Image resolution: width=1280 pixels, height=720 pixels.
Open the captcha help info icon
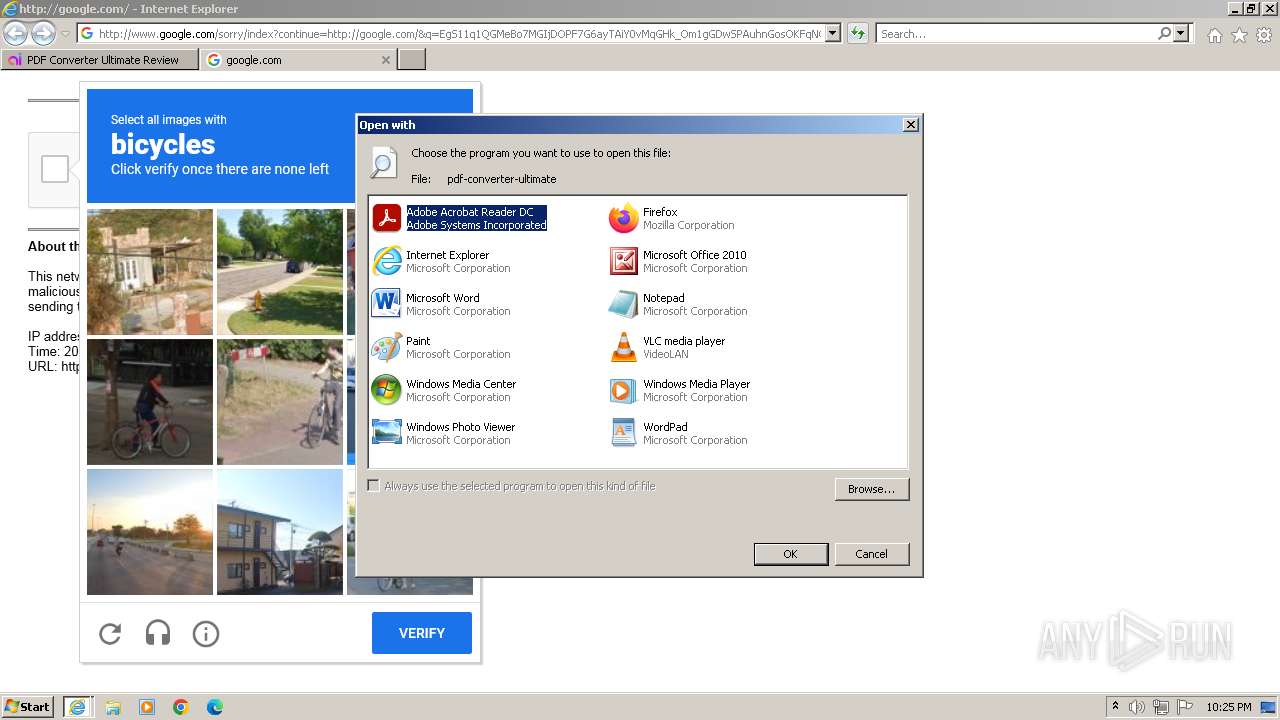tap(206, 633)
